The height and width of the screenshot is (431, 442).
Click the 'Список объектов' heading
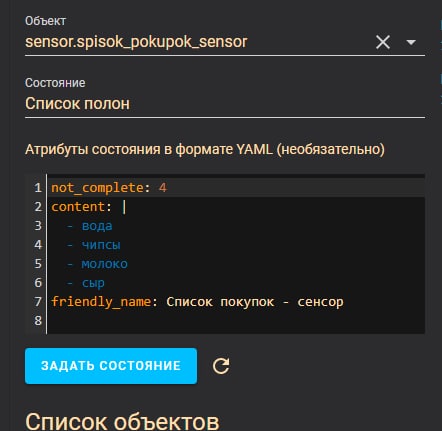(x=122, y=422)
